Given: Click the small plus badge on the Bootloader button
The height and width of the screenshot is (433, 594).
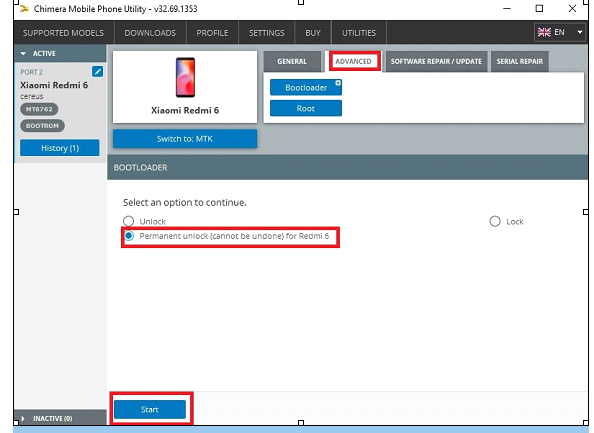Looking at the screenshot, I should point(338,83).
